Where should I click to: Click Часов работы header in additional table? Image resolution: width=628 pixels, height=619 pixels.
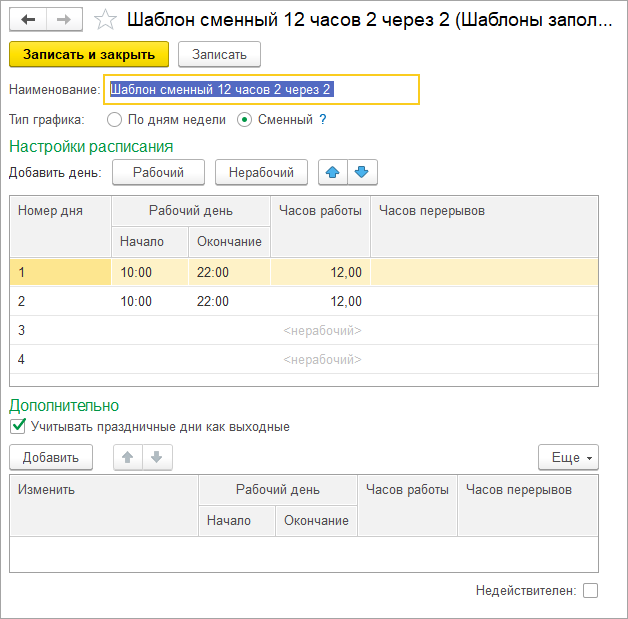point(407,505)
